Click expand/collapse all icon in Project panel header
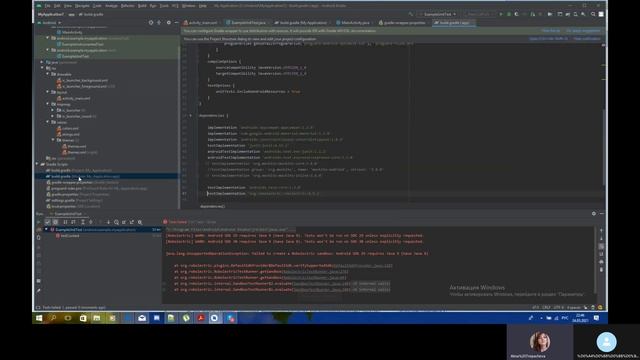Screen dimensions: 640x360 point(159,23)
